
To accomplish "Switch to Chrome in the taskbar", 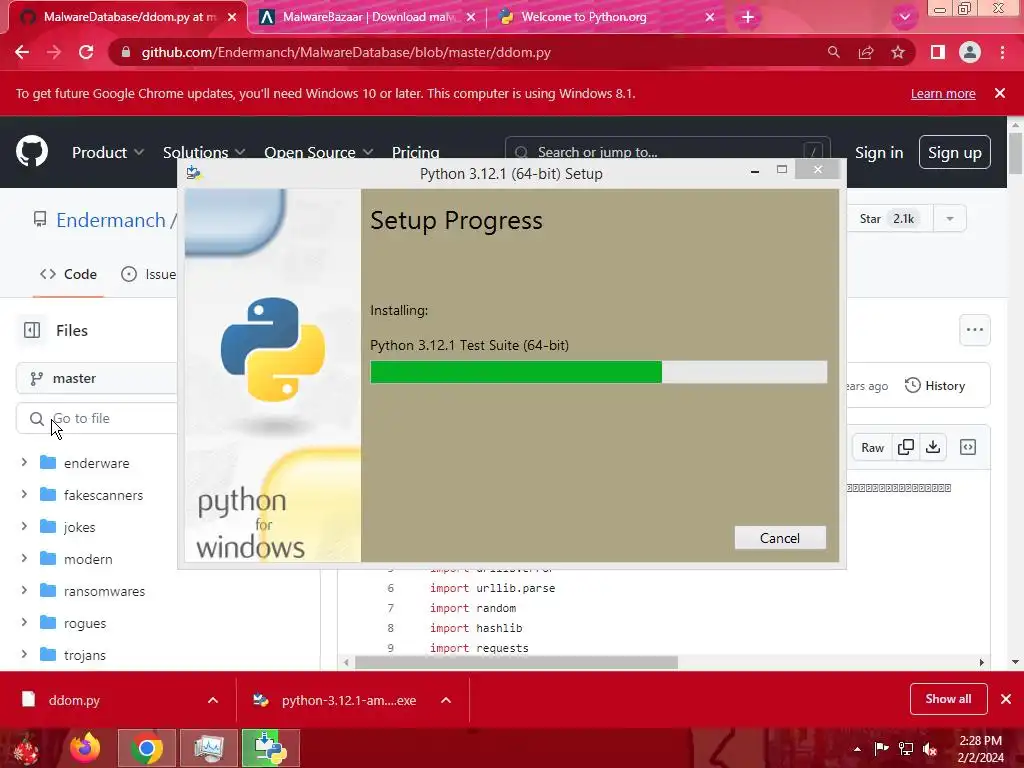I will coord(147,748).
